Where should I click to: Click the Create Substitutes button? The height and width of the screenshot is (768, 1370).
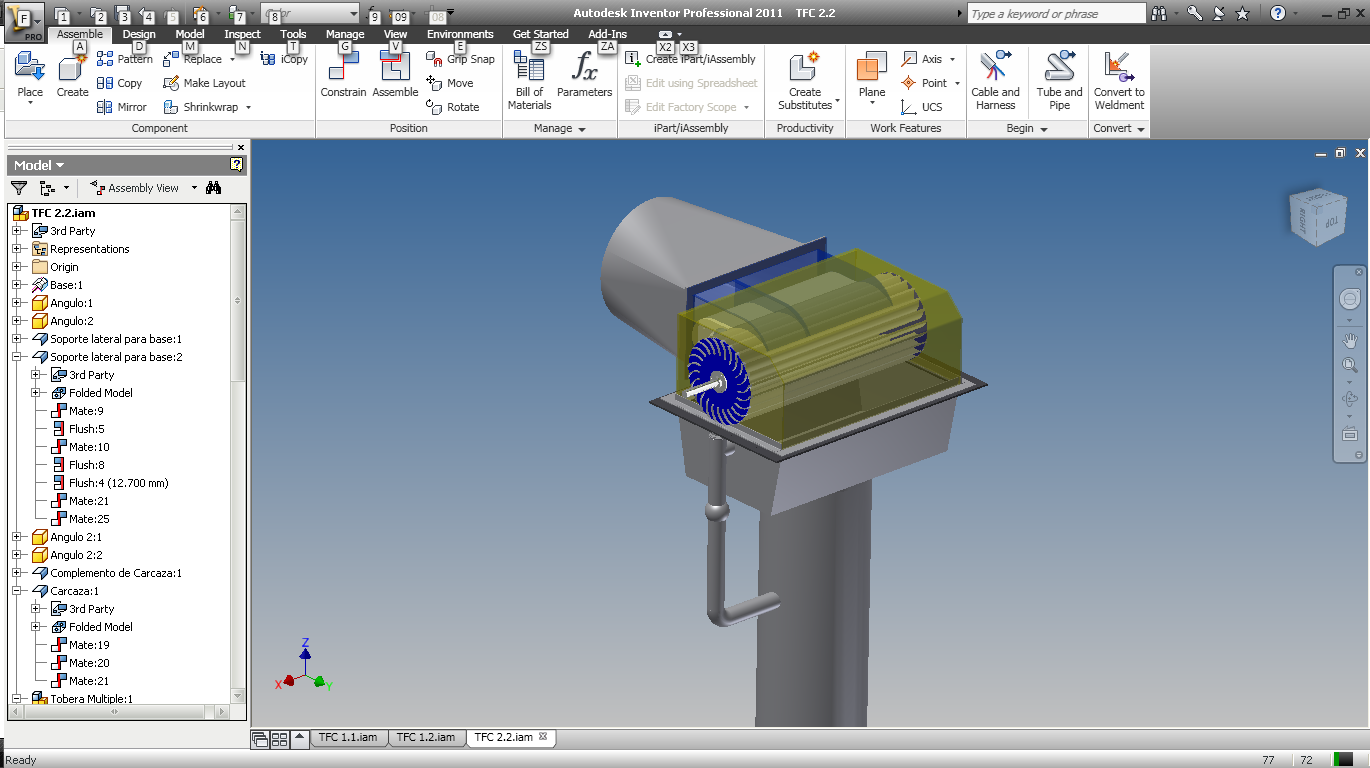click(805, 80)
